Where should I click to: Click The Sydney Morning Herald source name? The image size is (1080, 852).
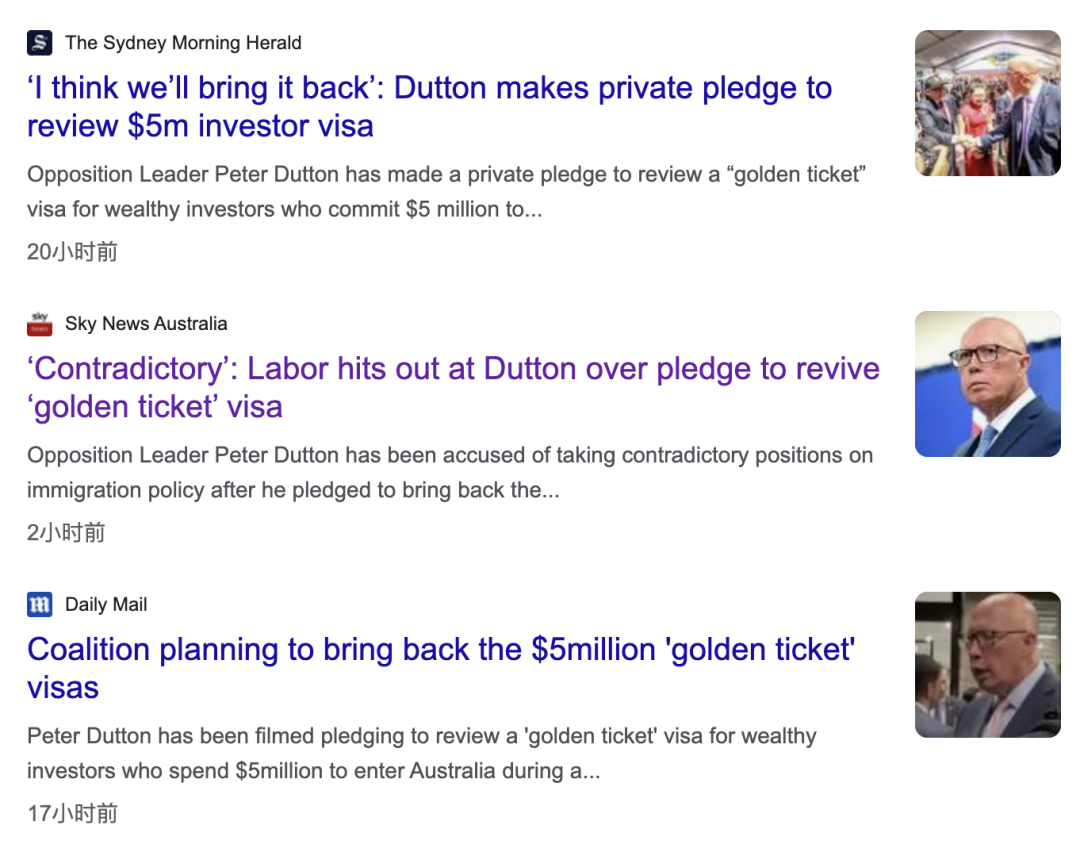click(183, 43)
